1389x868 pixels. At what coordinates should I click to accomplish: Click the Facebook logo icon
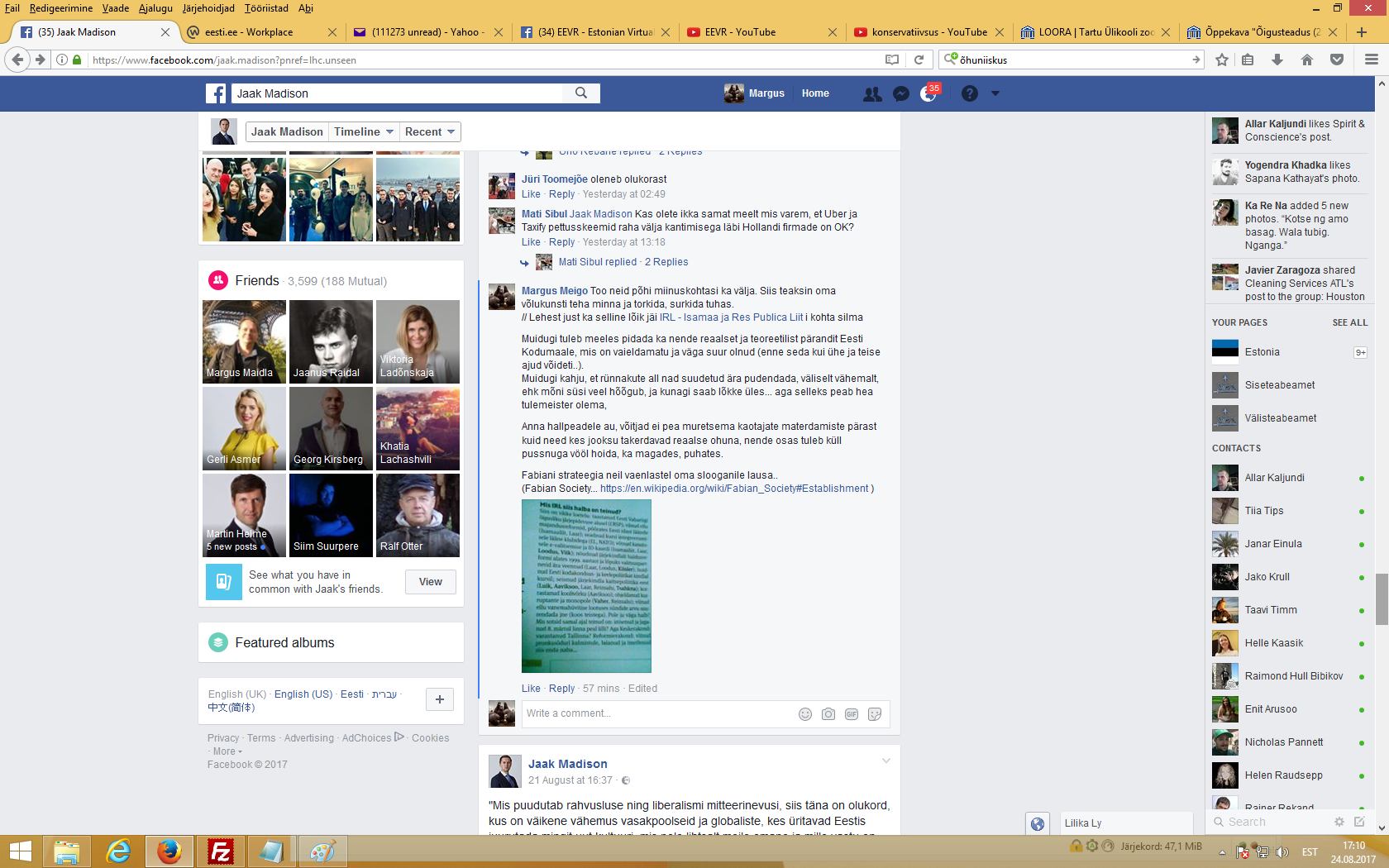click(x=216, y=93)
